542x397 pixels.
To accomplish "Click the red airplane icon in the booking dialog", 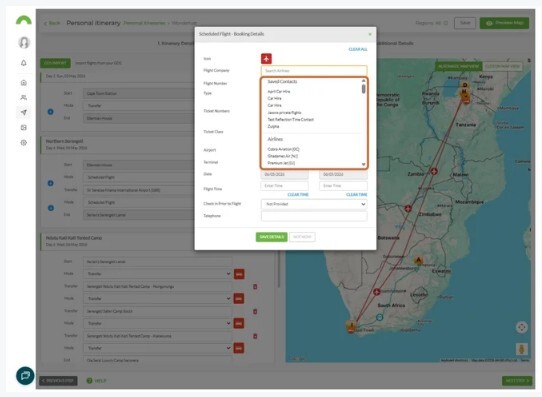I will [266, 59].
